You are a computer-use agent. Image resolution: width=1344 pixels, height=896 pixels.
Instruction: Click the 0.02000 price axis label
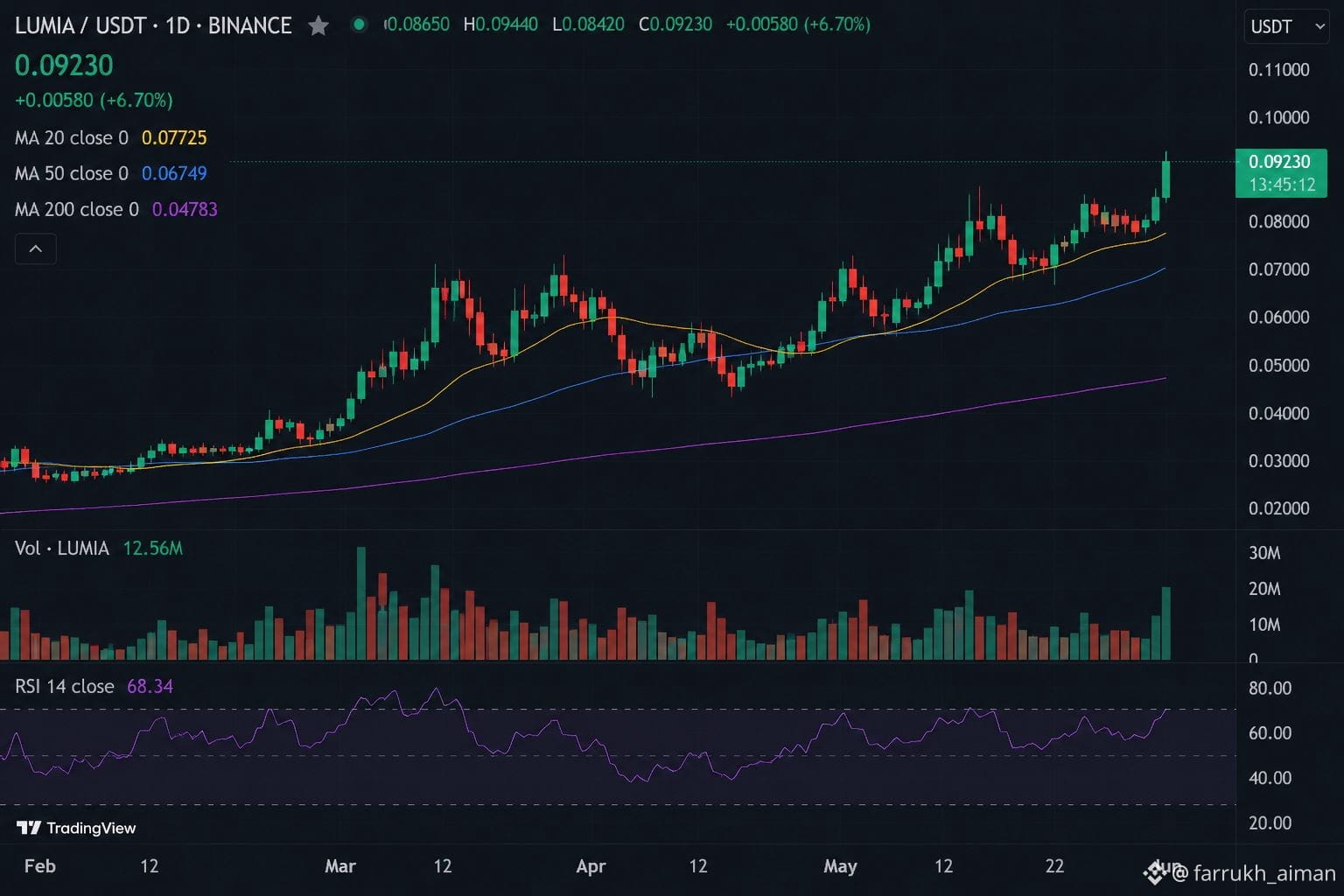tap(1279, 508)
